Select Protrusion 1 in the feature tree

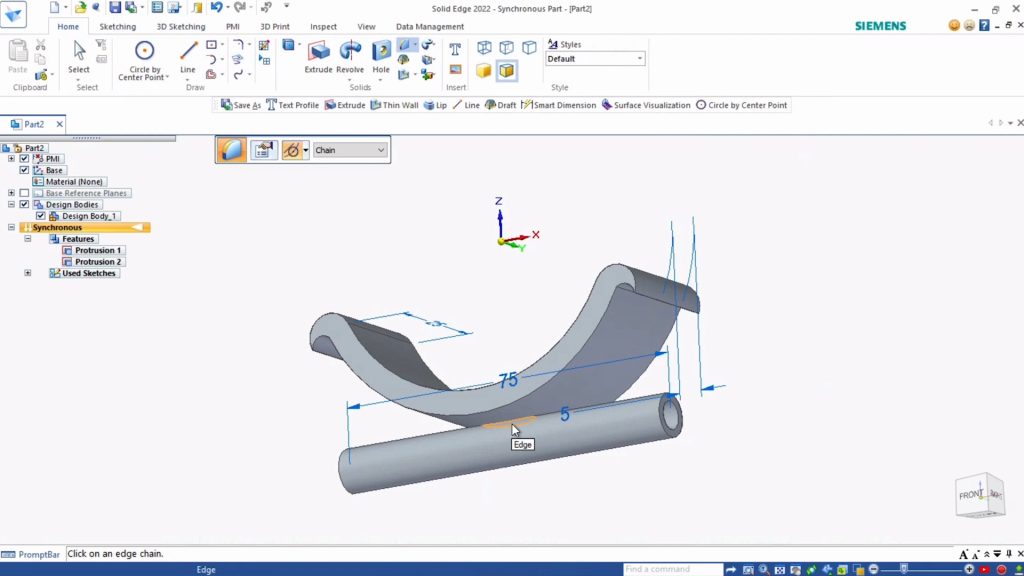point(91,250)
